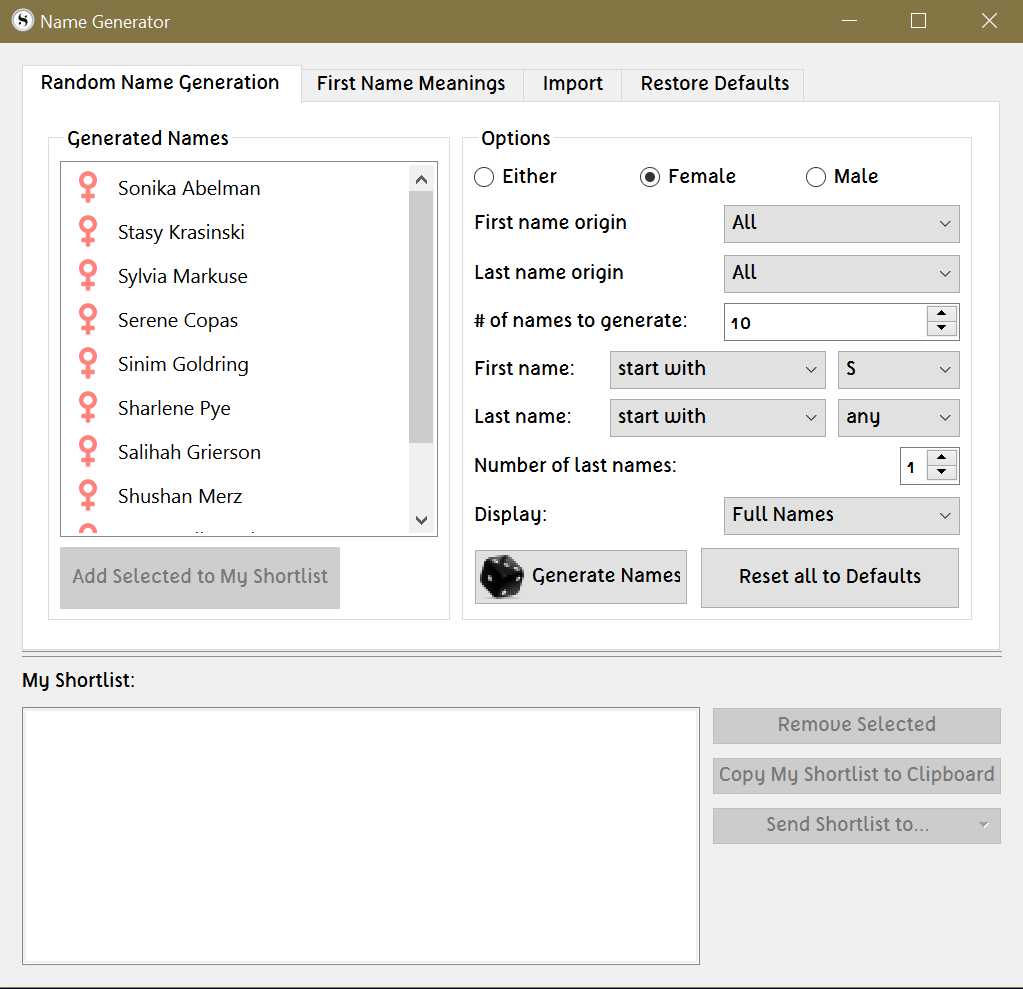
Task: Select the name Serene Copas
Action: [x=177, y=321]
